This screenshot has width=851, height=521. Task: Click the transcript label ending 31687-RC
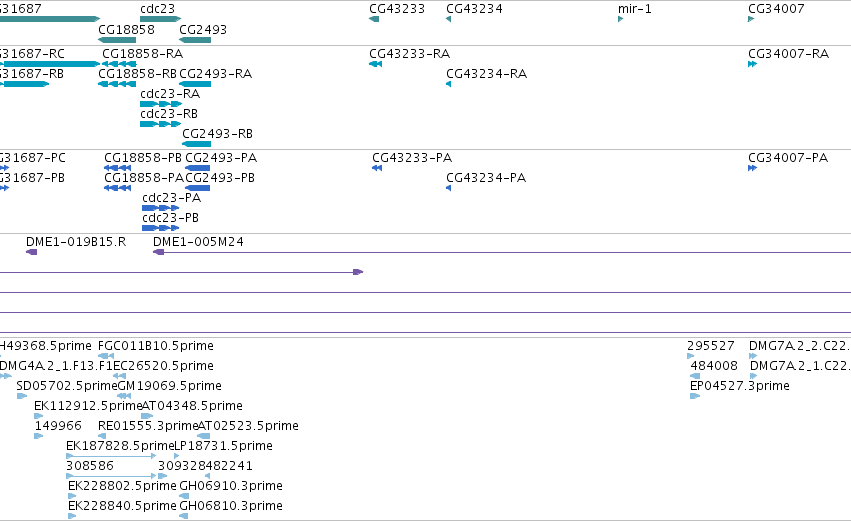(33, 54)
